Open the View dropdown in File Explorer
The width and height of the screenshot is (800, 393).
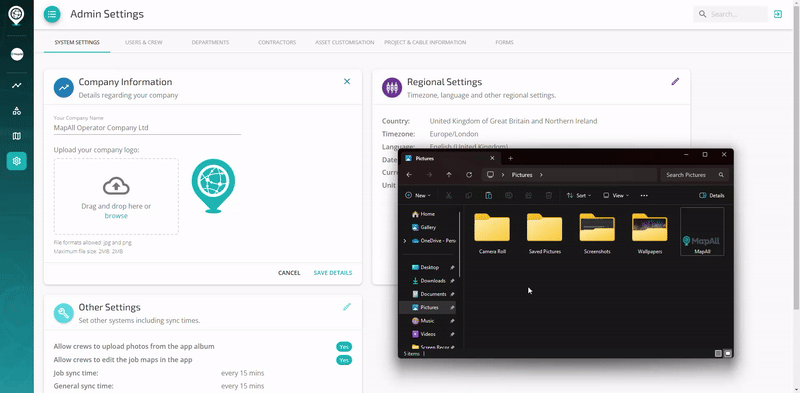coord(616,195)
